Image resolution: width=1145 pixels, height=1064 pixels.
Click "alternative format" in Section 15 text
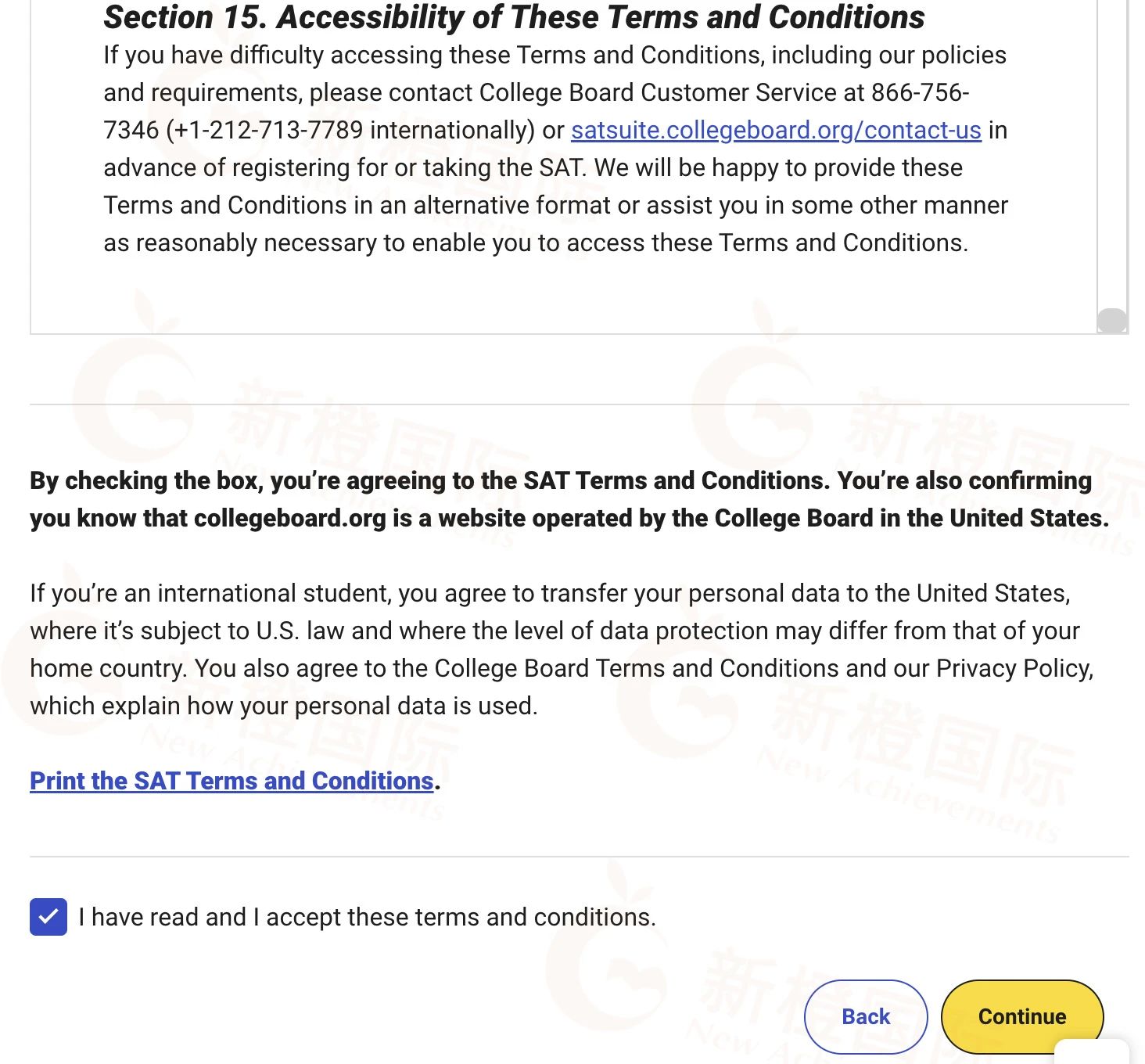(x=511, y=205)
